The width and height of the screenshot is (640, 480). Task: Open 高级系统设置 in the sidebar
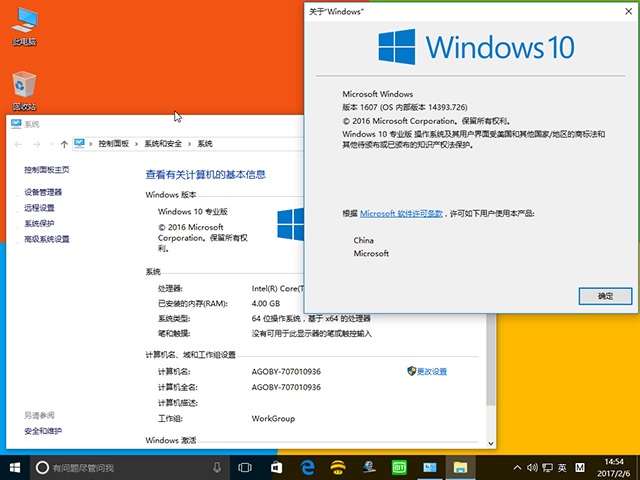[x=47, y=239]
